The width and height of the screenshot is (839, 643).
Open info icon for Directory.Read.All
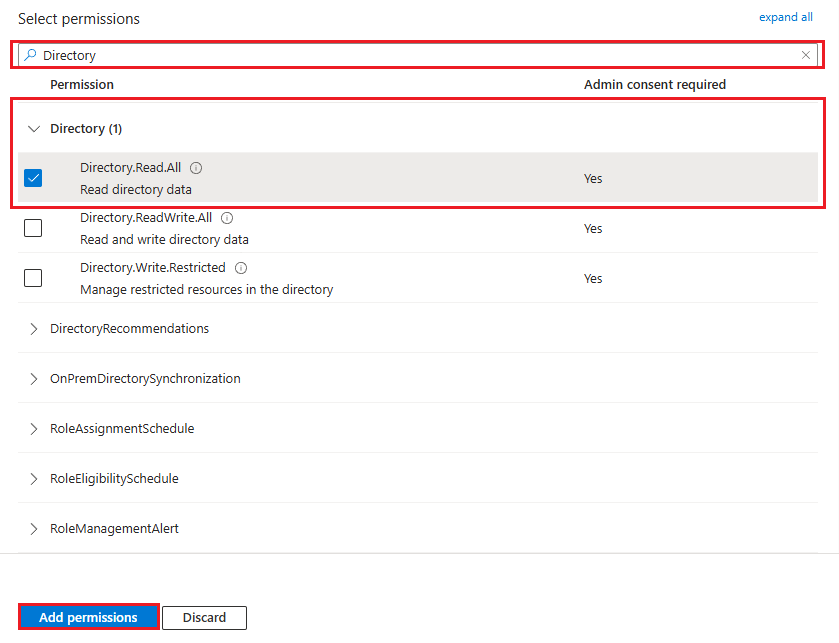196,168
